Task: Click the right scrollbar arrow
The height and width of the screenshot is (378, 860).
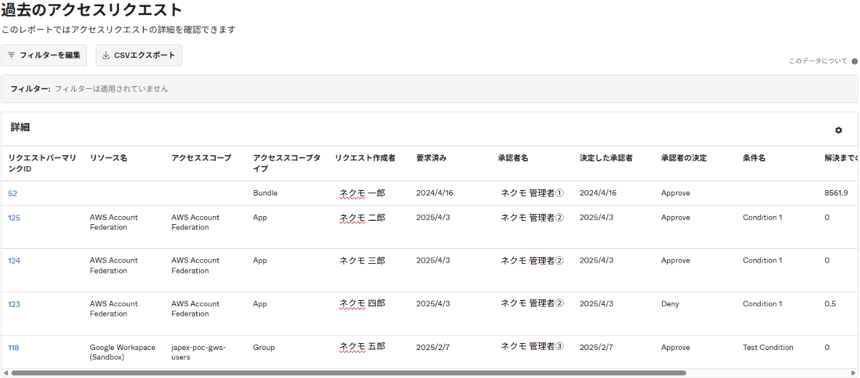Action: pos(855,373)
